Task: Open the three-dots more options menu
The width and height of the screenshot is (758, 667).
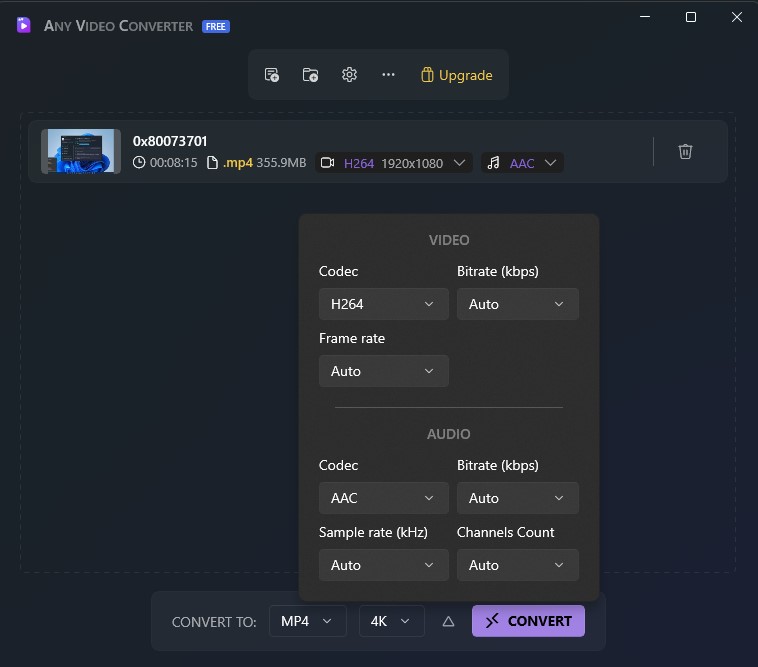Action: click(388, 75)
